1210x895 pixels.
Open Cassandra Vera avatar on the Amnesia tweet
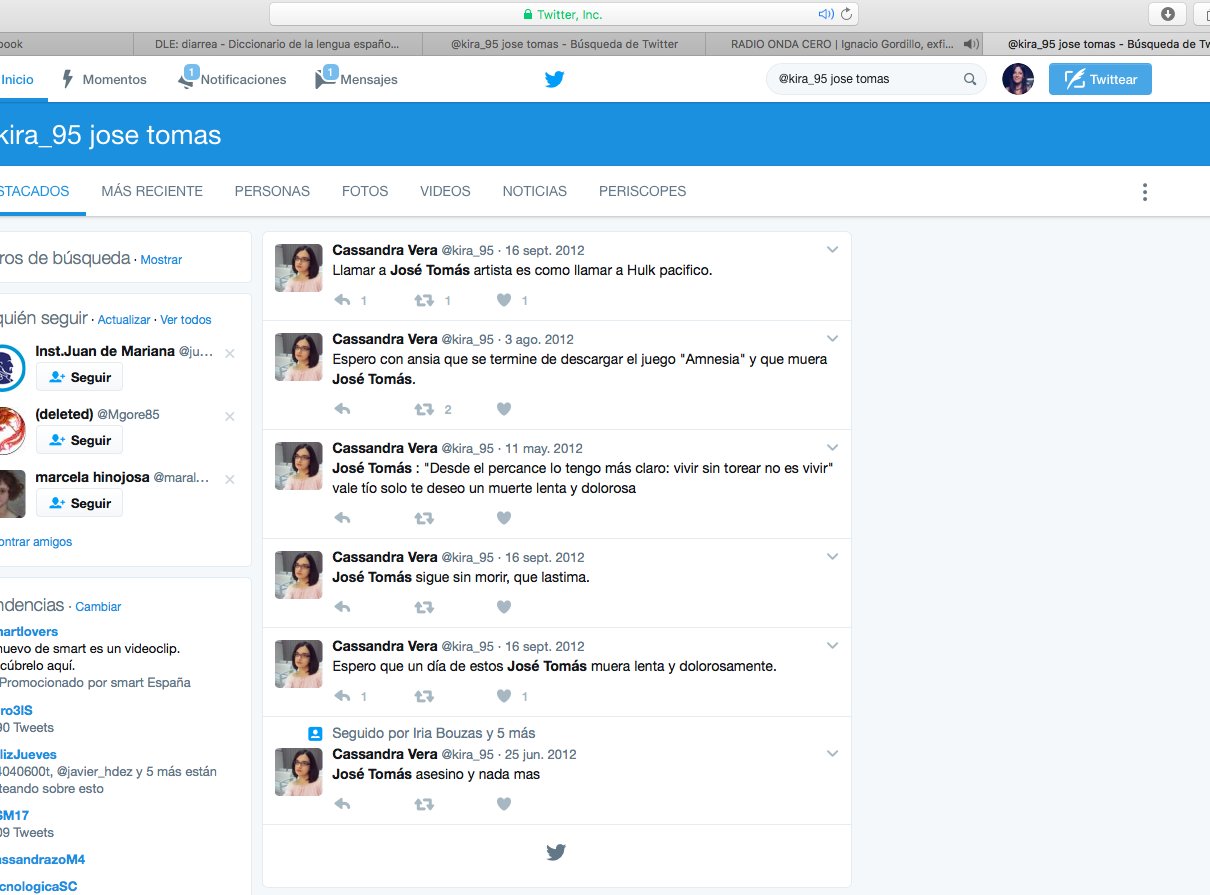coord(299,357)
